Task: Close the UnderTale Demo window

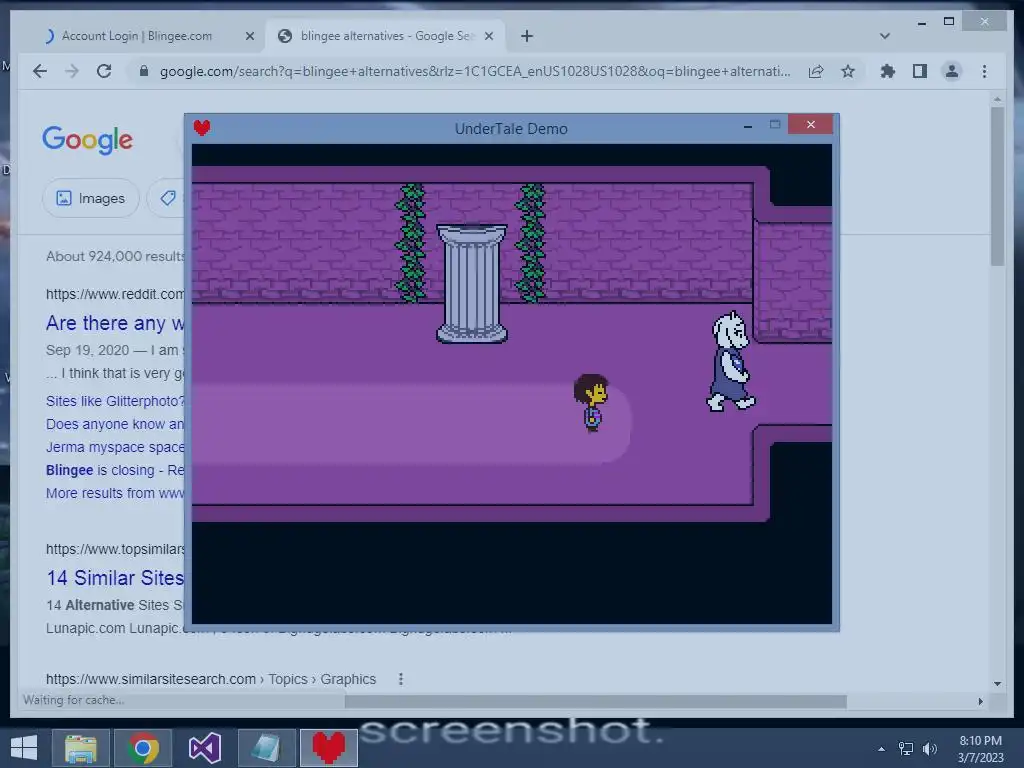Action: click(x=810, y=124)
